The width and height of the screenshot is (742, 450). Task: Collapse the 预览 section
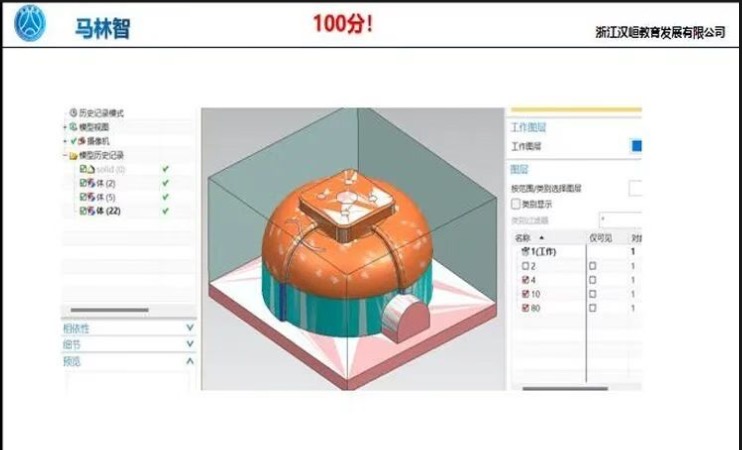coord(189,361)
